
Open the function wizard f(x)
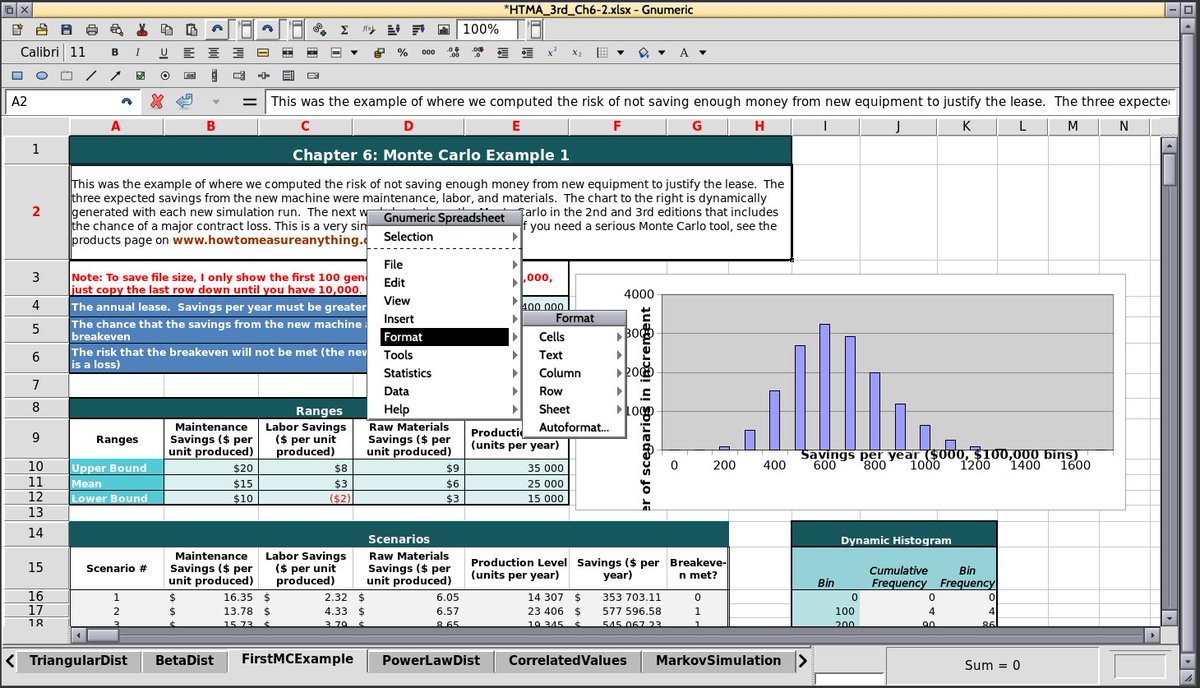369,29
